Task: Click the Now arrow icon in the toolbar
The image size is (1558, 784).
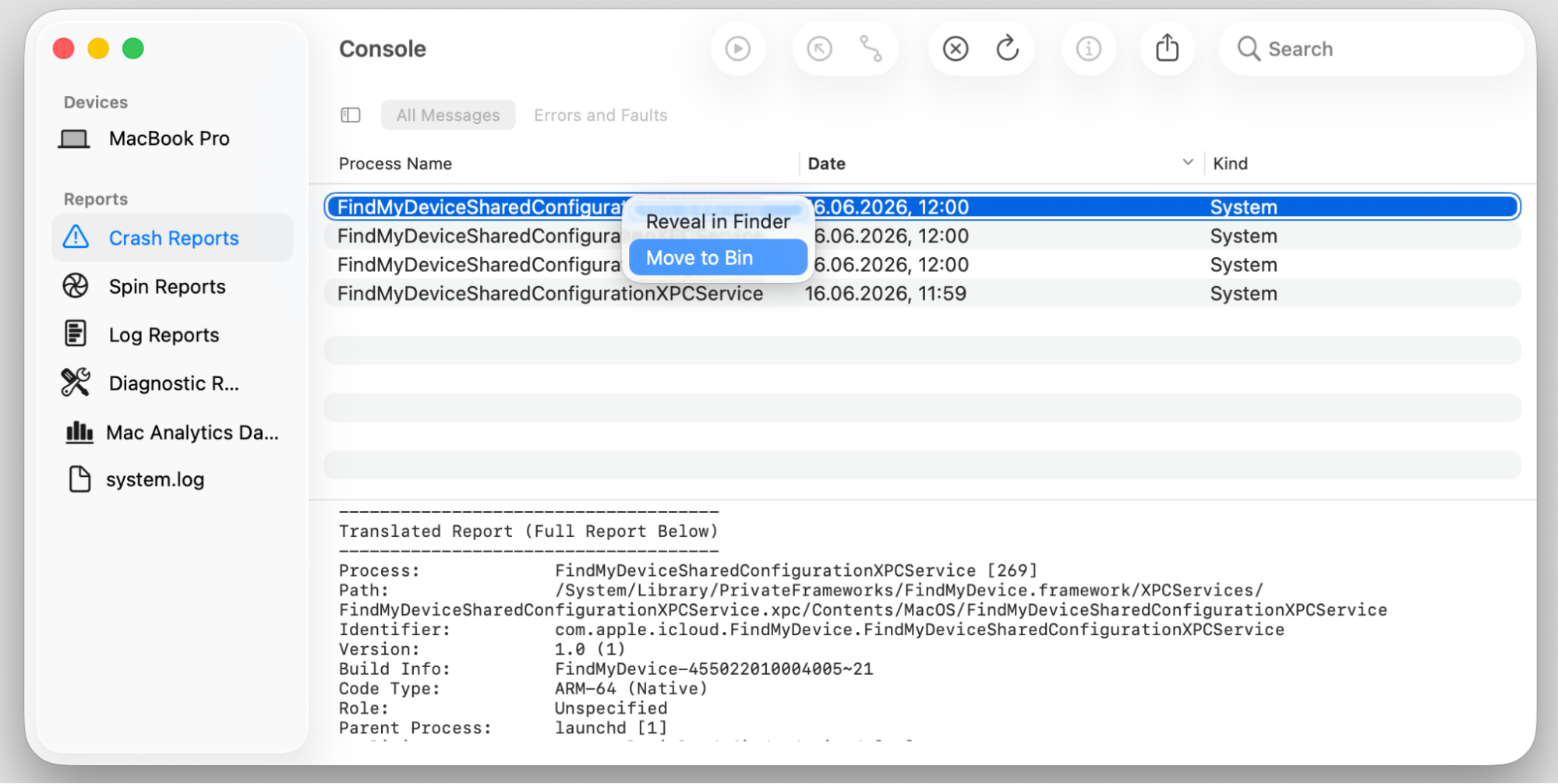Action: (818, 49)
